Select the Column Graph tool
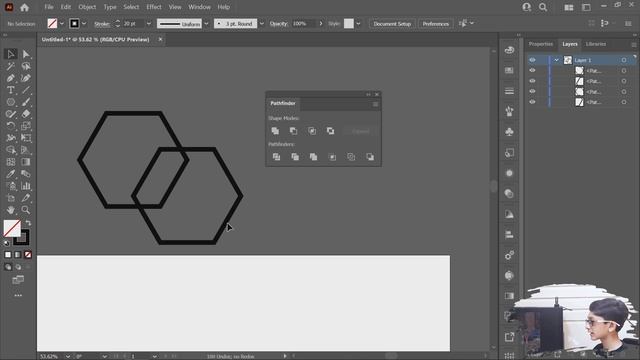Image resolution: width=640 pixels, height=360 pixels. pos(26,186)
